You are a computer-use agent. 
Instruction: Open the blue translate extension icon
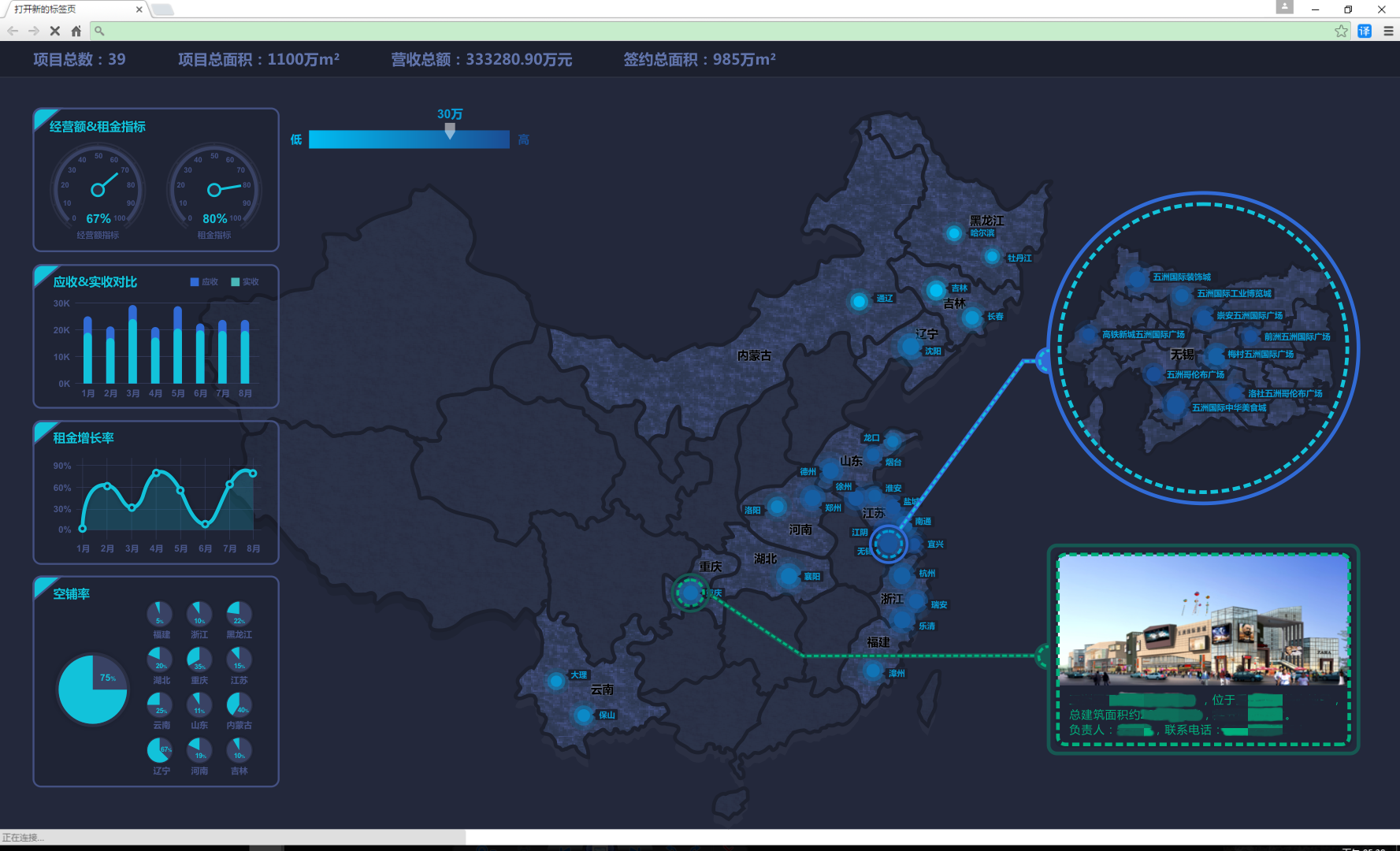click(x=1365, y=31)
